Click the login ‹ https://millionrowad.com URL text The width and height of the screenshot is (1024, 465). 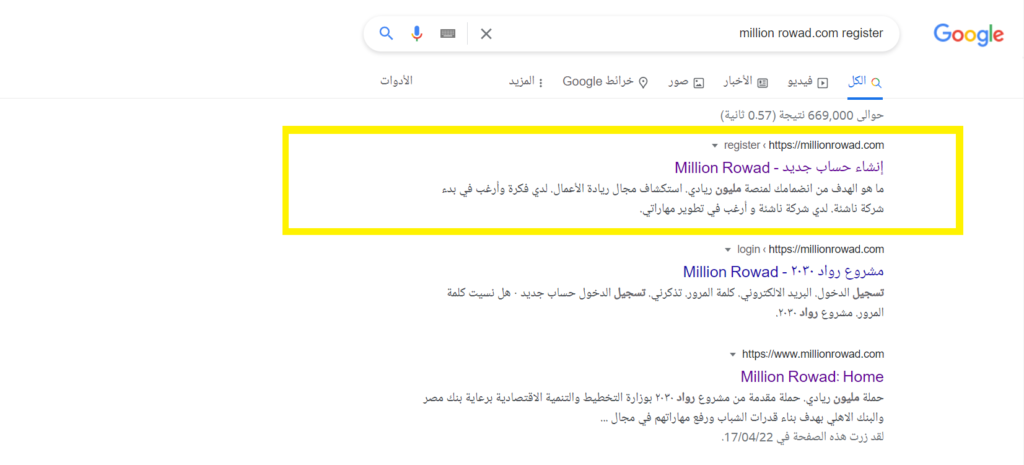[x=810, y=249]
